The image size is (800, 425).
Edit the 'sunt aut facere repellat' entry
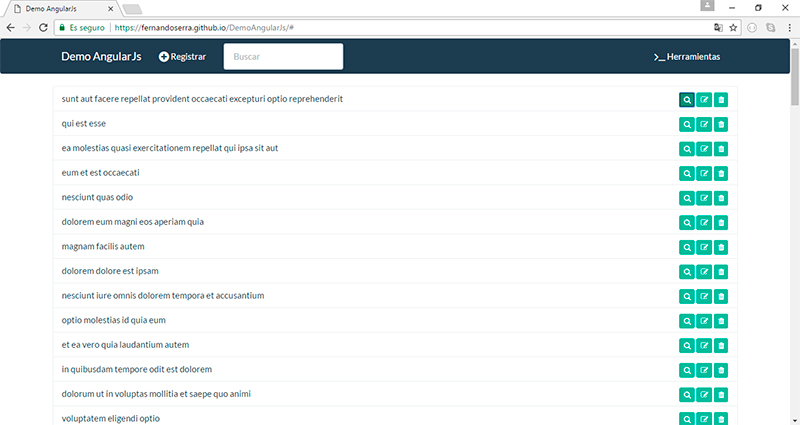click(704, 100)
